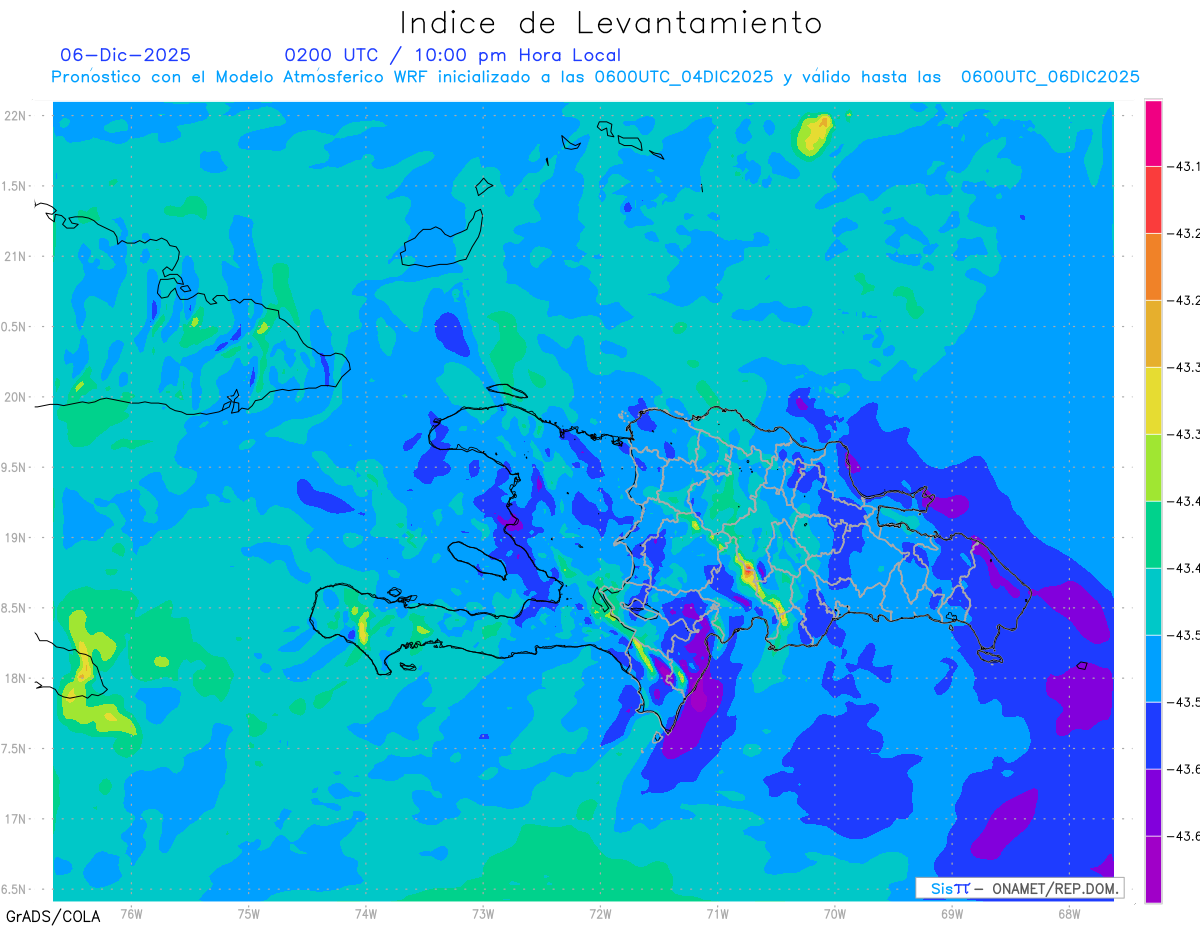Select the bright yellow segment of the color scale
The height and width of the screenshot is (927, 1200).
(1153, 401)
